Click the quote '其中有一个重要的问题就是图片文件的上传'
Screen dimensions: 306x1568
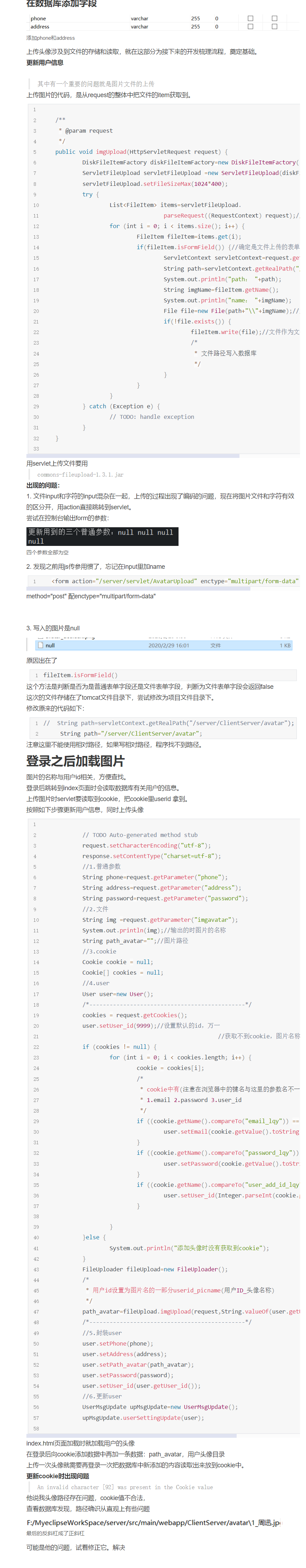click(96, 84)
